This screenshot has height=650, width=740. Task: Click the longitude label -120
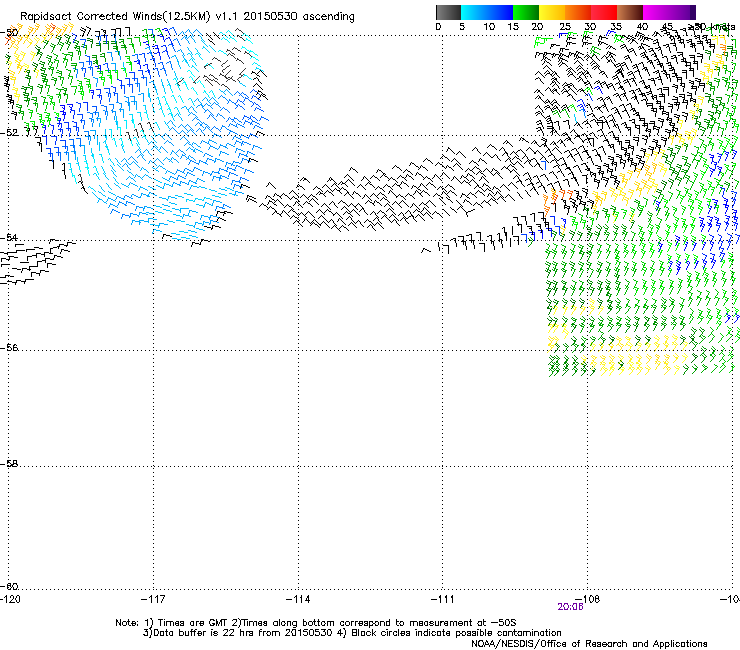(x=10, y=599)
